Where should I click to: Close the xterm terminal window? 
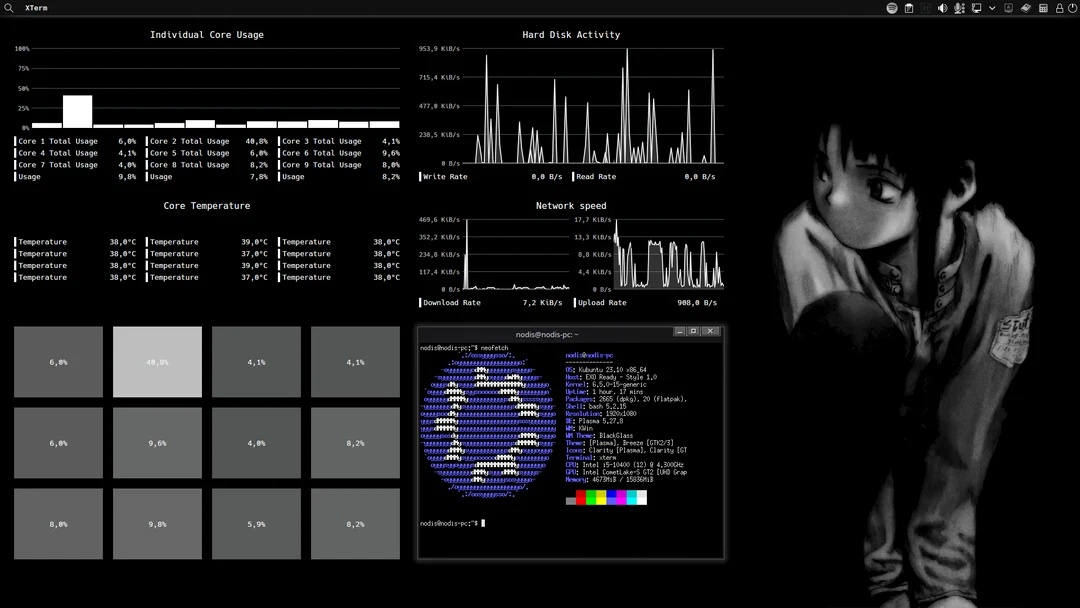click(710, 331)
